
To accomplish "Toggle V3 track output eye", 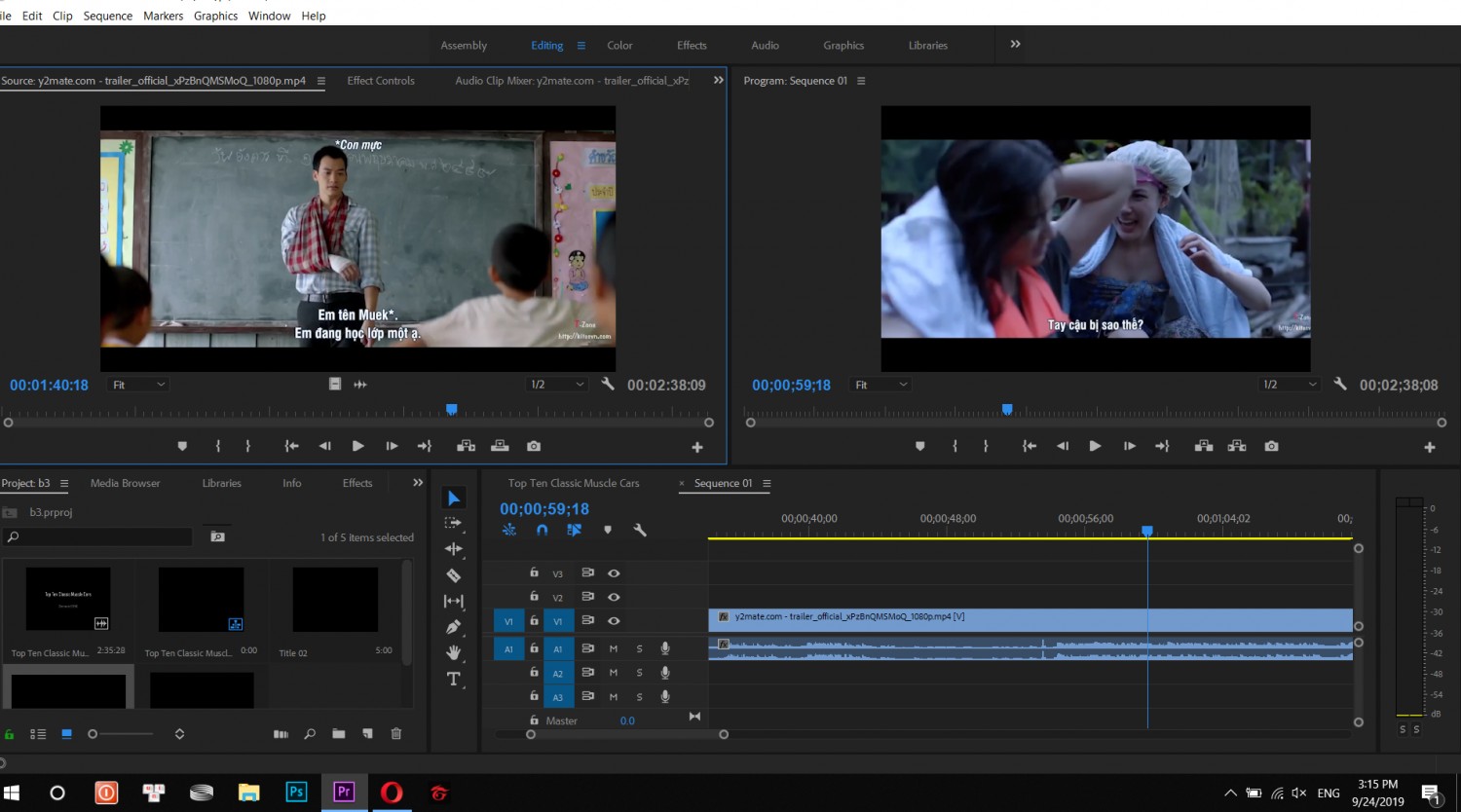I will coord(614,573).
